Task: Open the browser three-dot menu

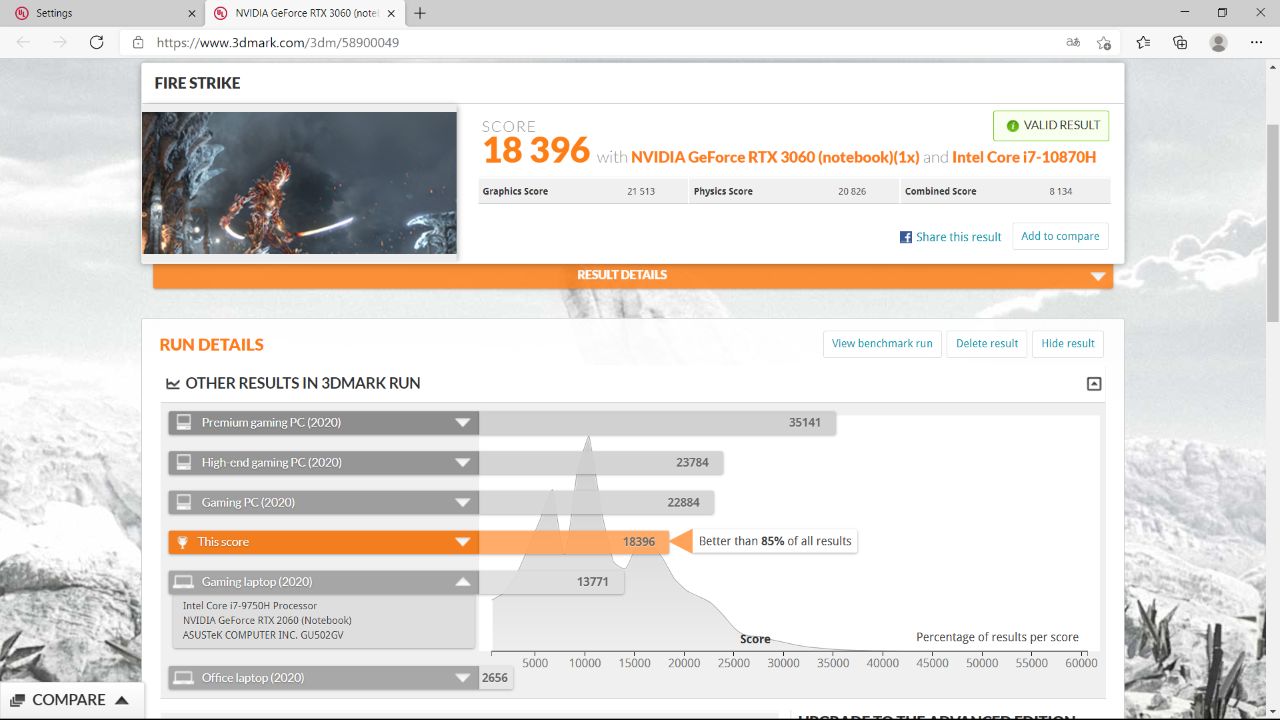Action: 1257,42
